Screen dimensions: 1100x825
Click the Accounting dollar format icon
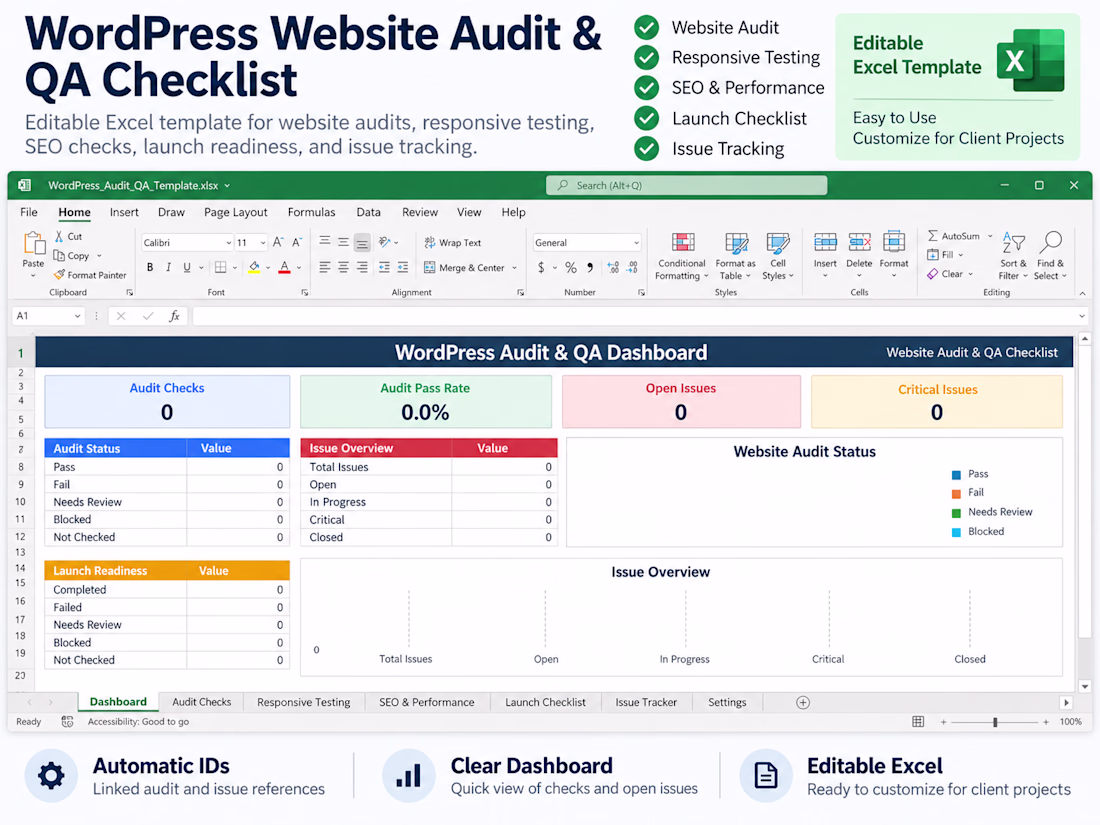(x=541, y=267)
